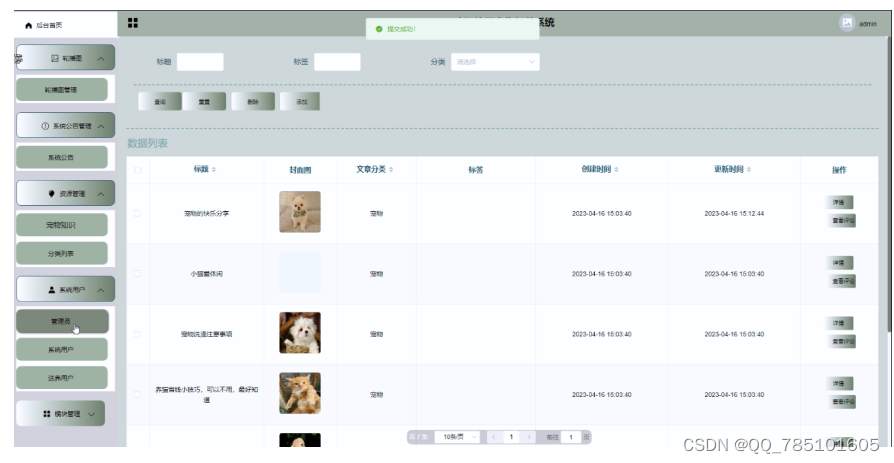894x463 pixels.
Task: Collapse the 系统公告管理 chevron
Action: pos(101,126)
